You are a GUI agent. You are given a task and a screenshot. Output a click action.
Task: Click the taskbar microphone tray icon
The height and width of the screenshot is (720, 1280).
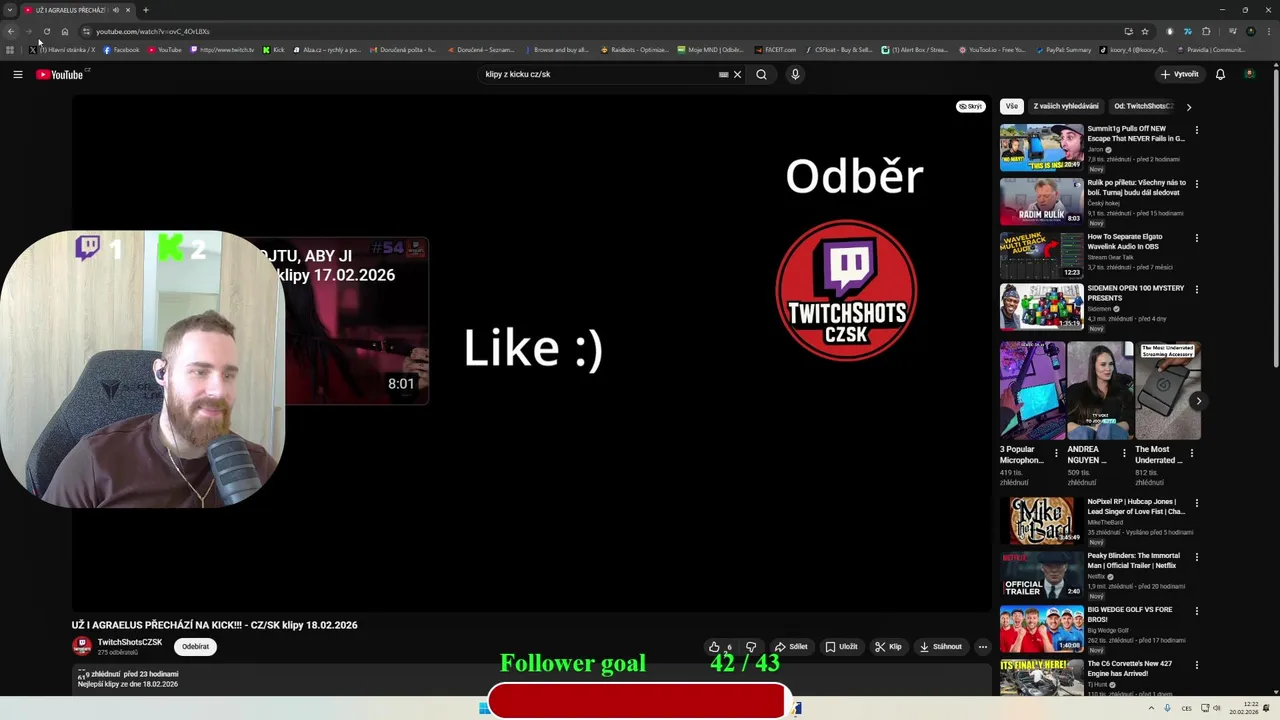[x=1168, y=708]
